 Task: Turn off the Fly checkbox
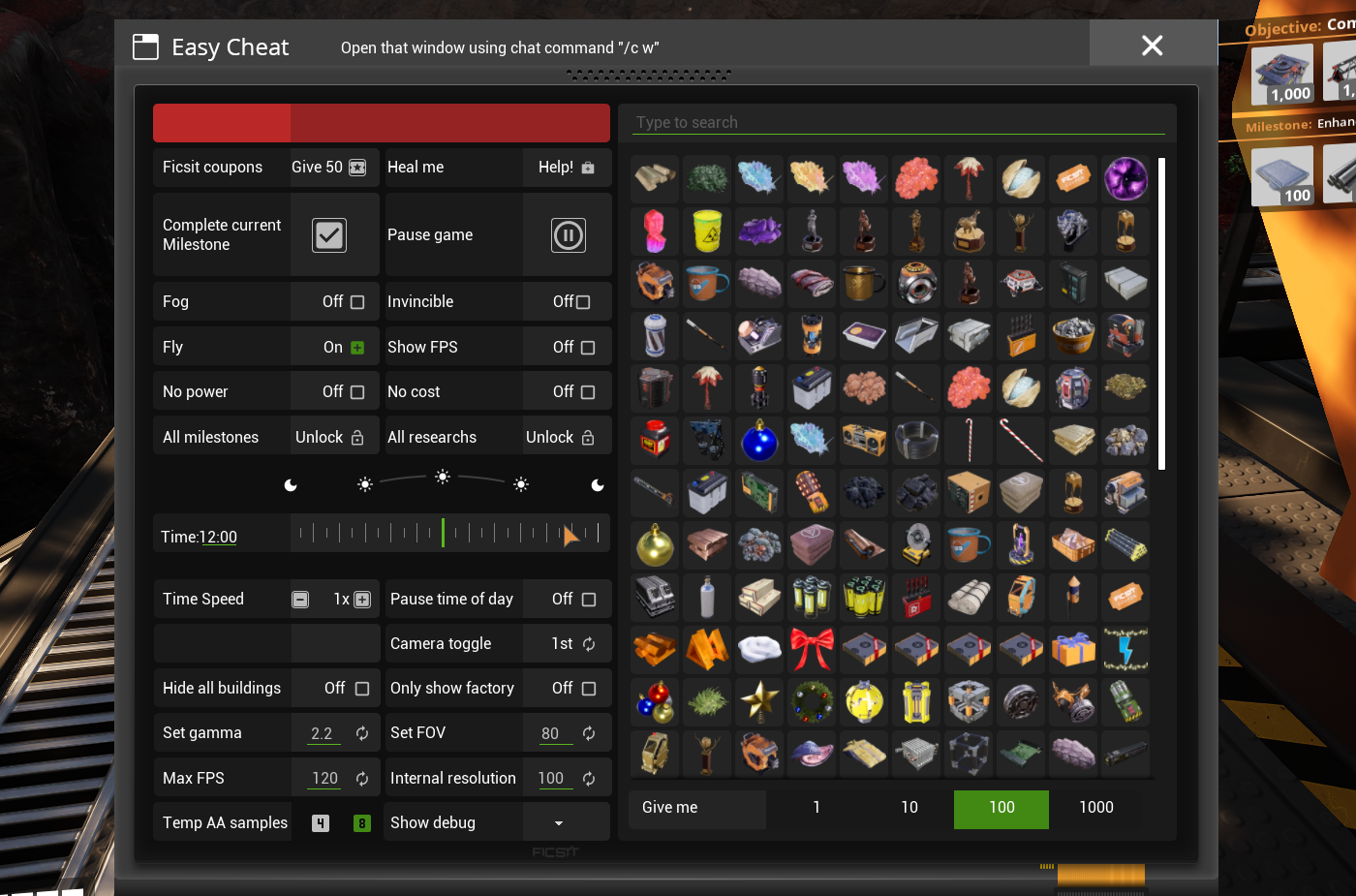pyautogui.click(x=357, y=347)
